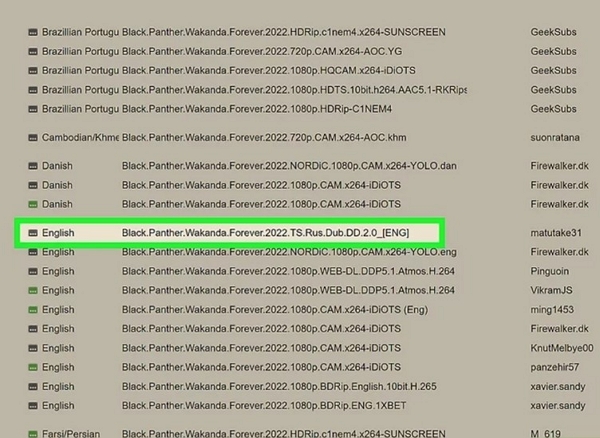Open KnutMelbye00's 1080p.CAM.x264-iDiOTS subtitle title
The image size is (600, 438).
click(x=261, y=348)
